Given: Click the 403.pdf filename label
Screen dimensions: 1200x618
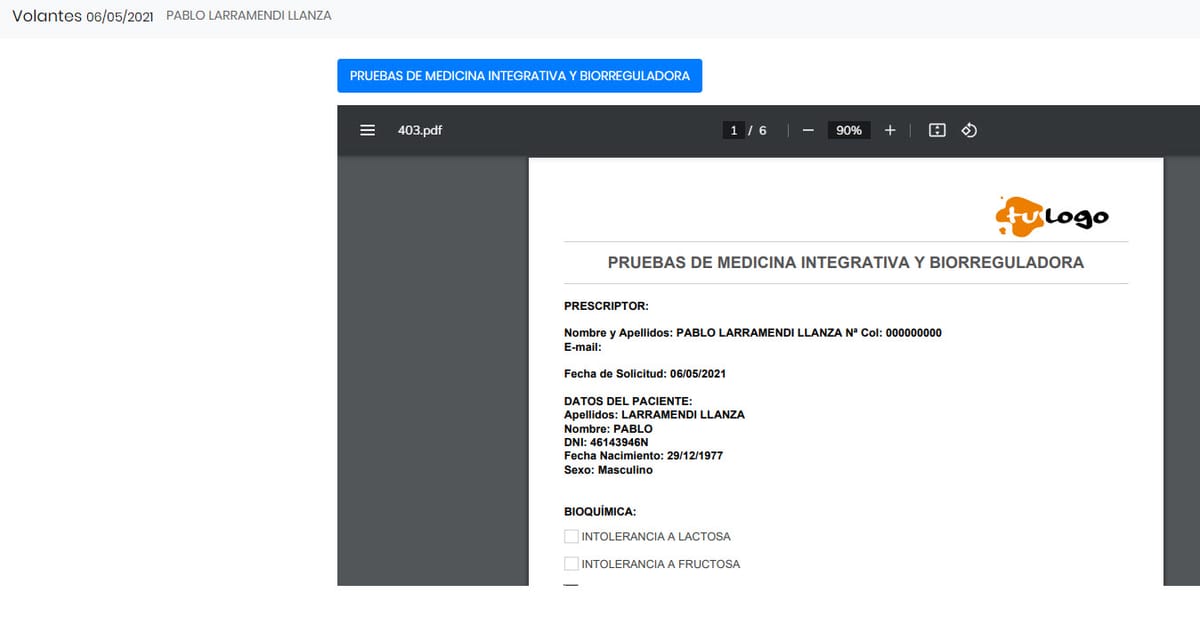Looking at the screenshot, I should [419, 130].
